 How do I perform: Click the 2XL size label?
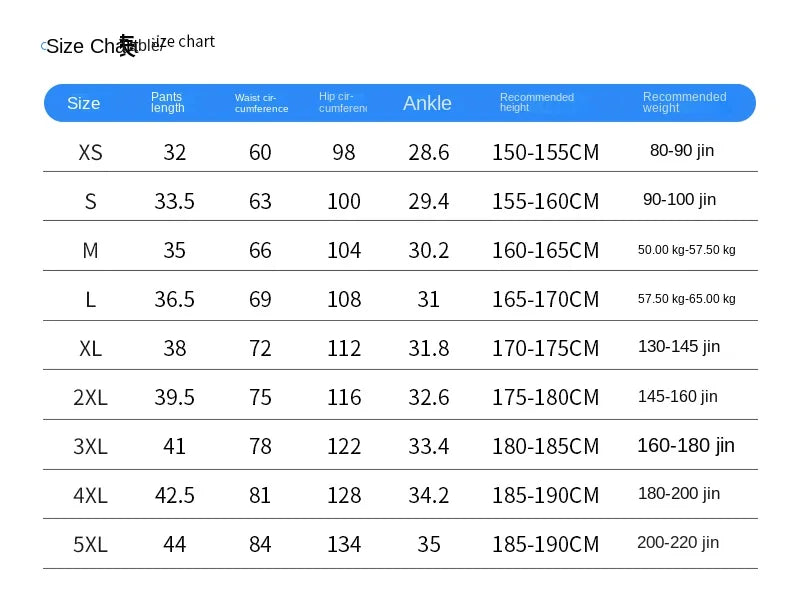coord(90,398)
